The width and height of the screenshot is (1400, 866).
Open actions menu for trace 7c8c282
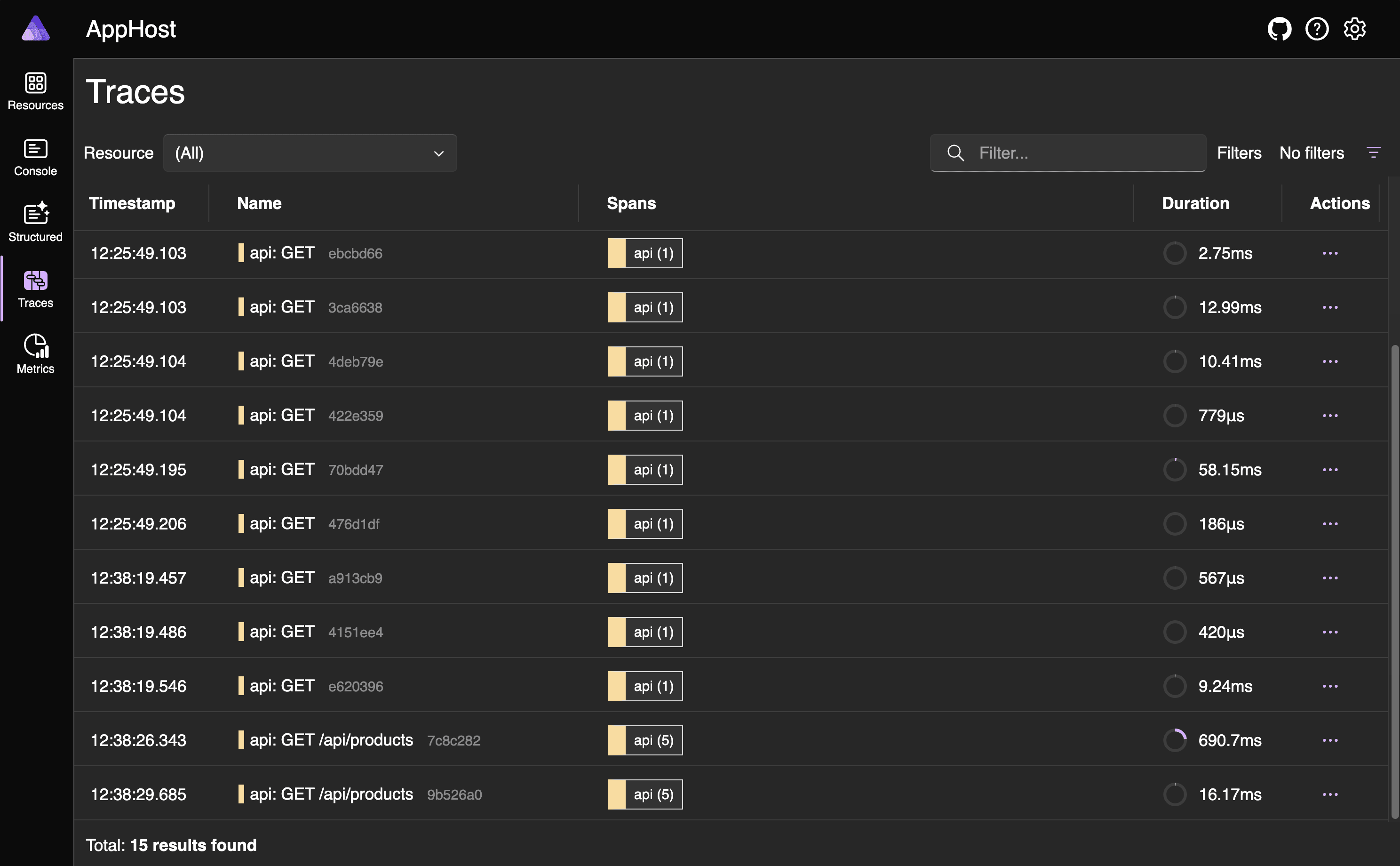[x=1329, y=740]
